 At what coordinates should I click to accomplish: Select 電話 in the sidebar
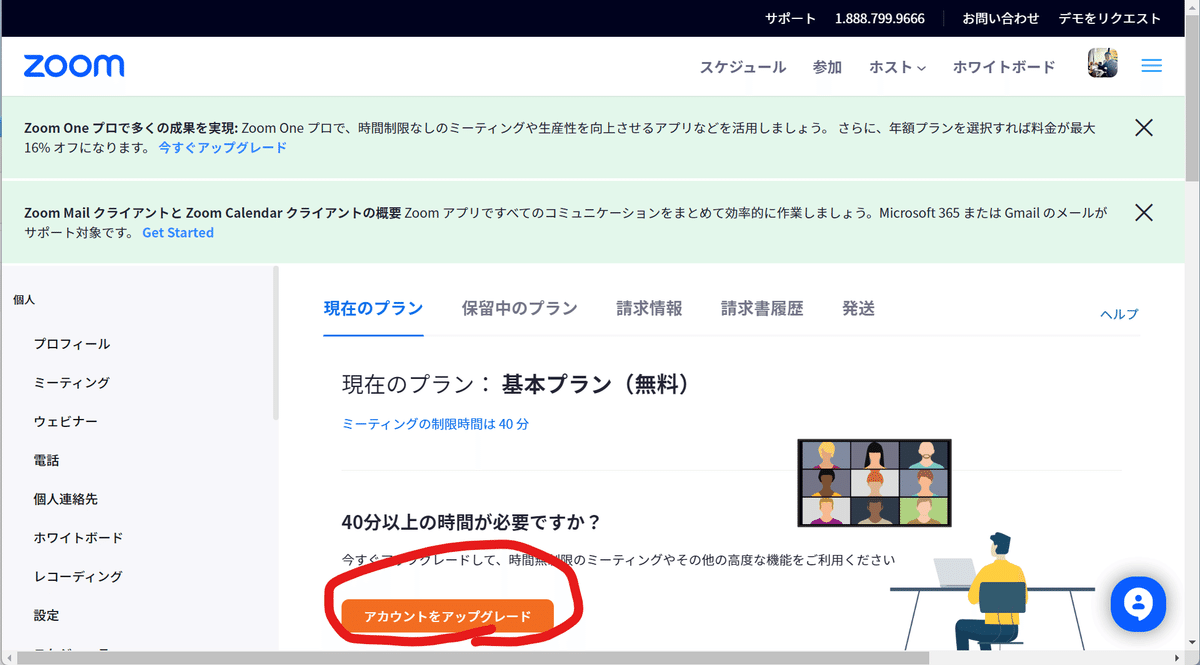point(46,460)
